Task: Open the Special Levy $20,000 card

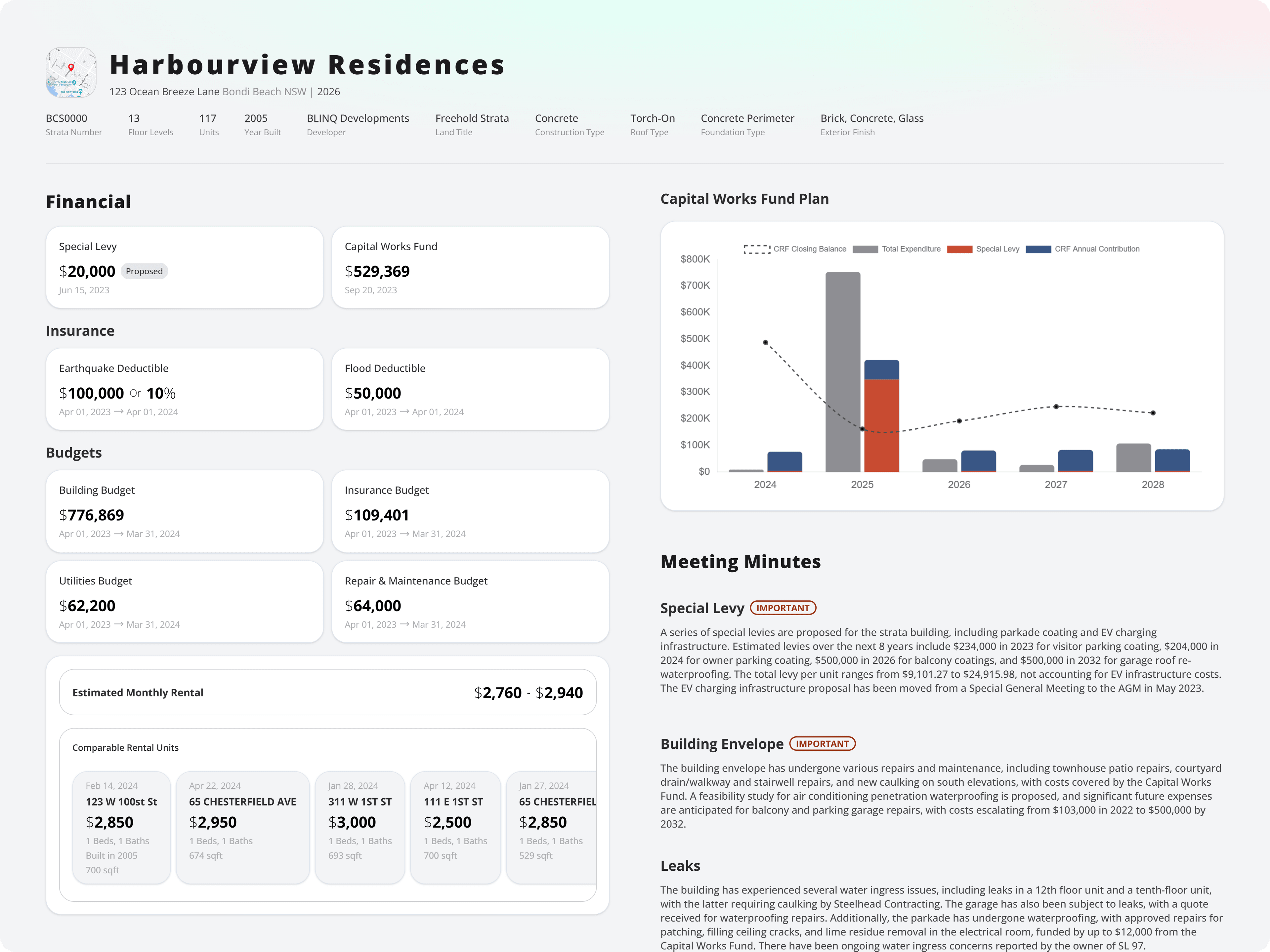Action: click(184, 267)
